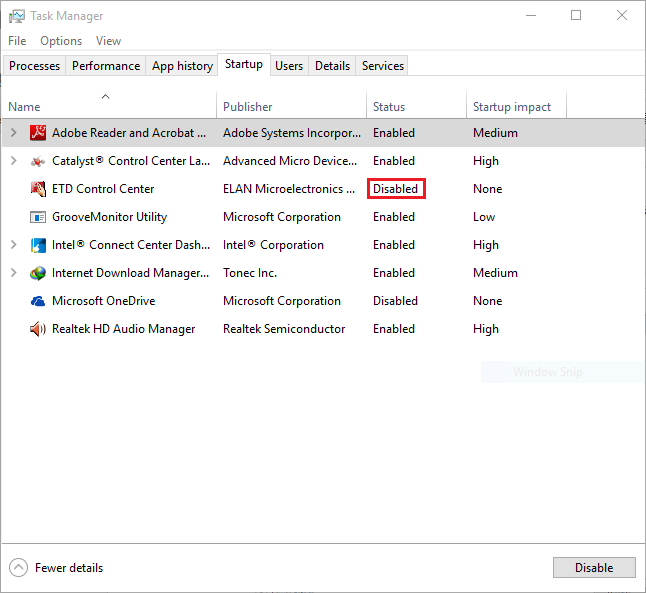
Task: Select the Realtek HD Audio Manager name
Action: pyautogui.click(x=124, y=329)
